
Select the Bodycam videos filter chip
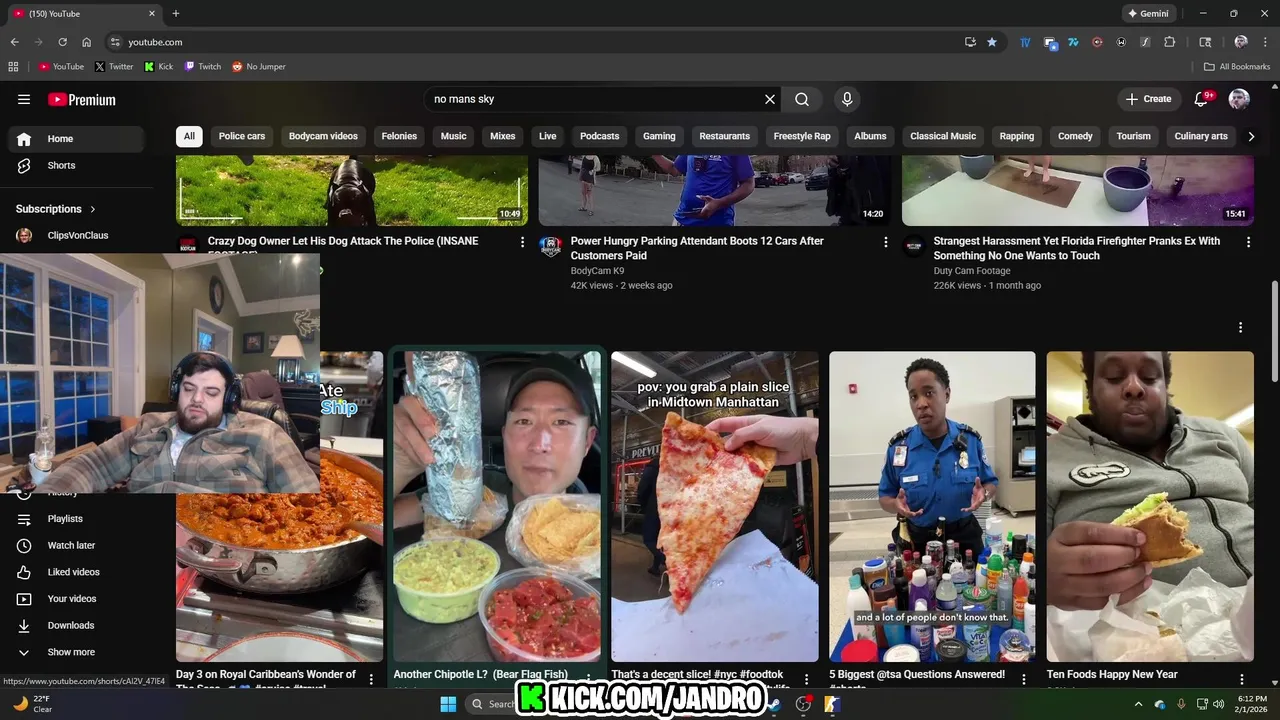tap(323, 136)
